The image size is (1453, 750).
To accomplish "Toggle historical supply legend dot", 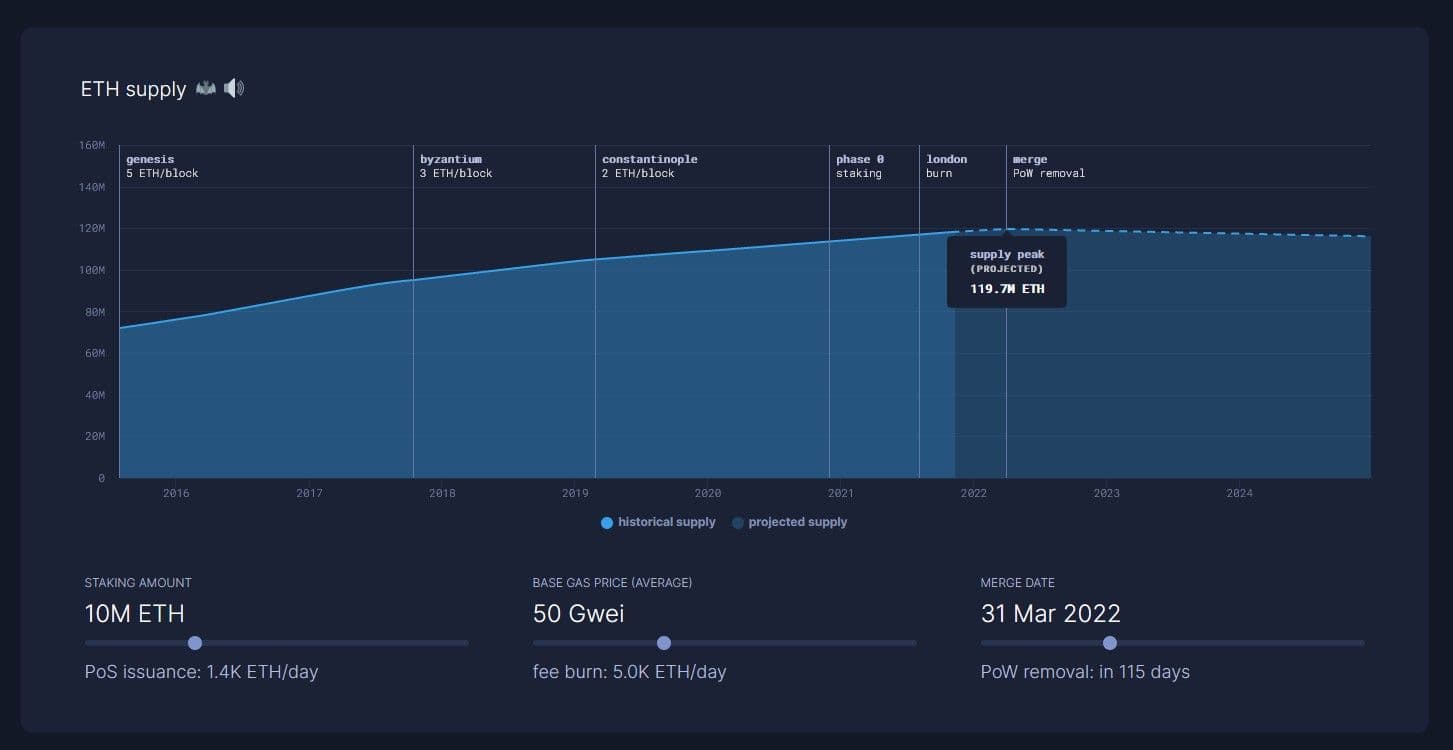I will coord(607,523).
